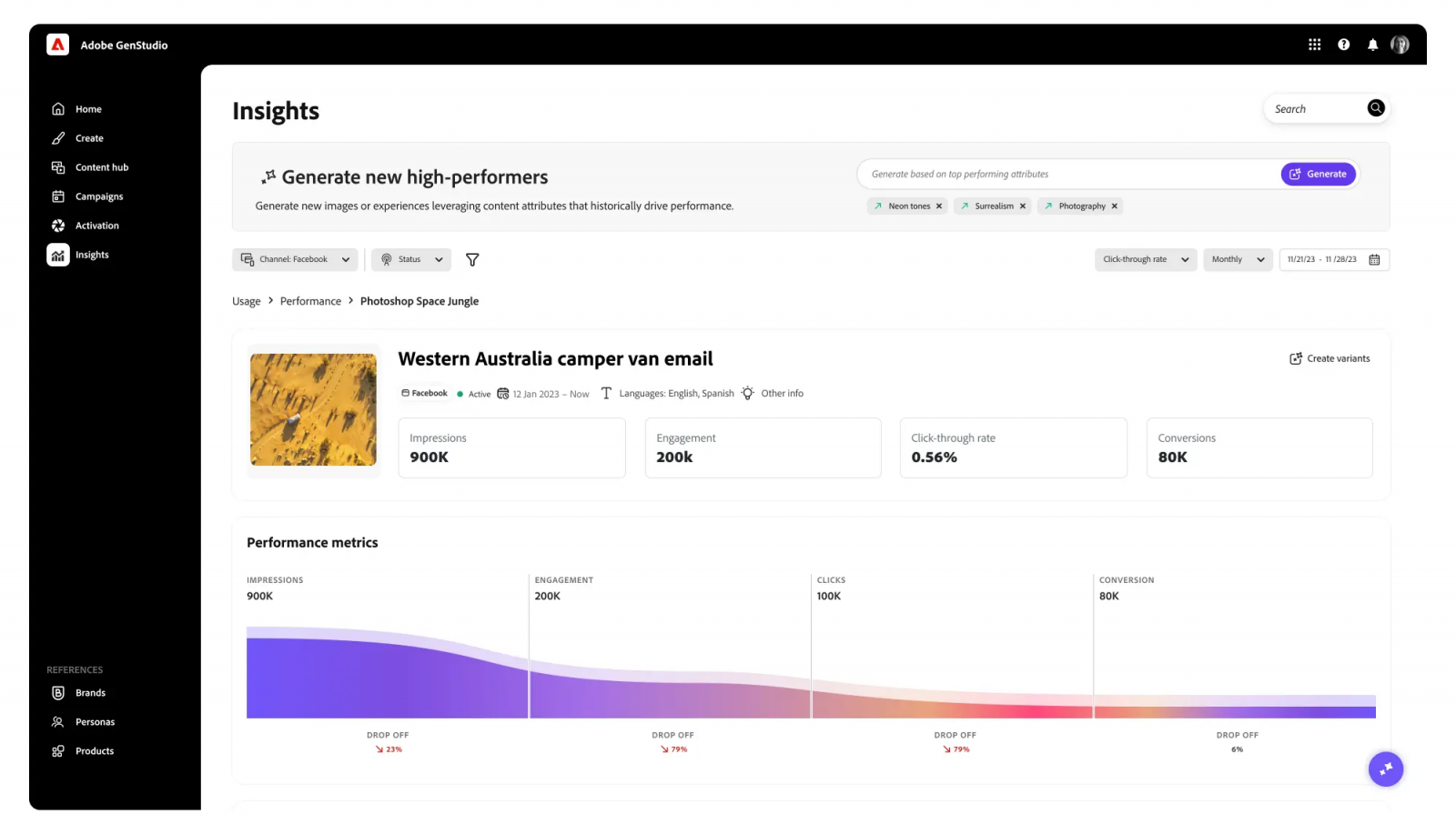
Task: Click the filter funnel icon
Action: pos(472,259)
